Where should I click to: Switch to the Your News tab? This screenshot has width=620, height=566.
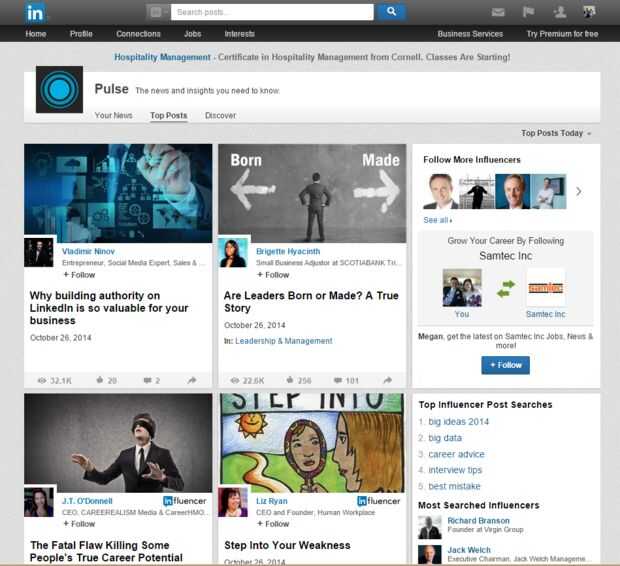pyautogui.click(x=113, y=115)
